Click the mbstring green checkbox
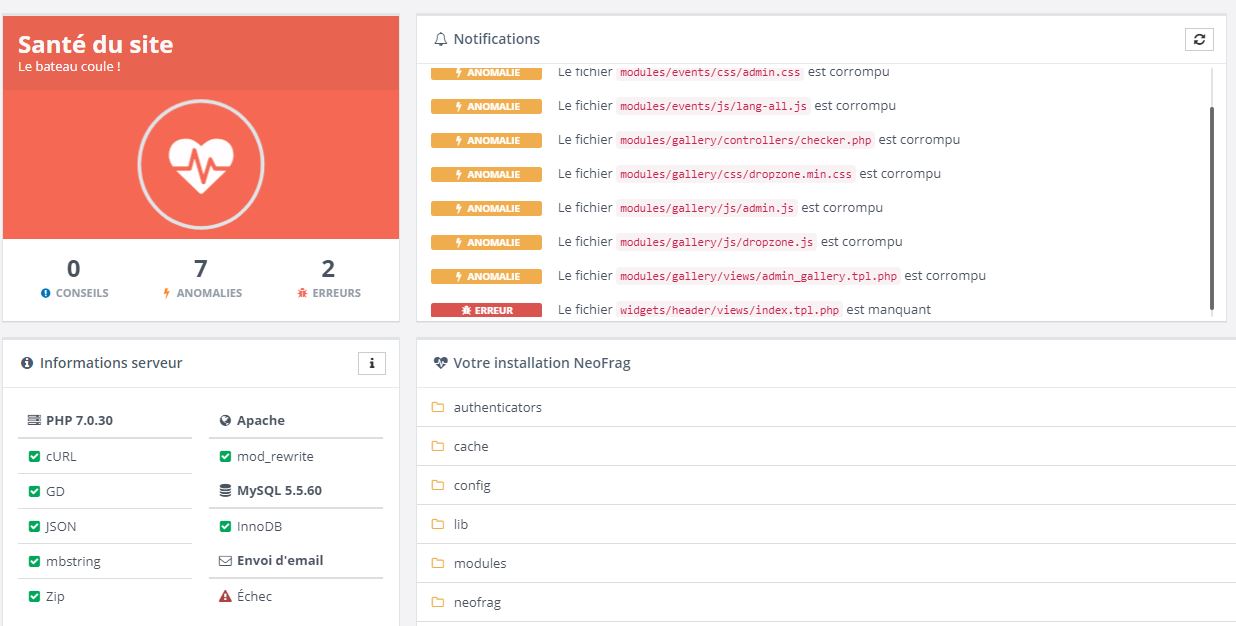Screen dimensions: 1236x626 (x=34, y=561)
